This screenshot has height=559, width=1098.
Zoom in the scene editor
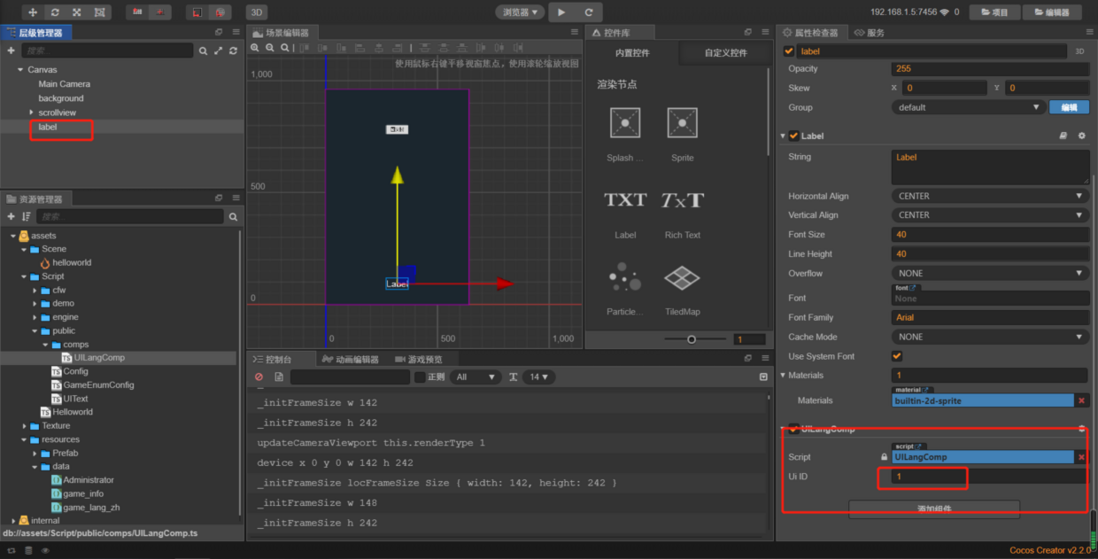(x=255, y=48)
